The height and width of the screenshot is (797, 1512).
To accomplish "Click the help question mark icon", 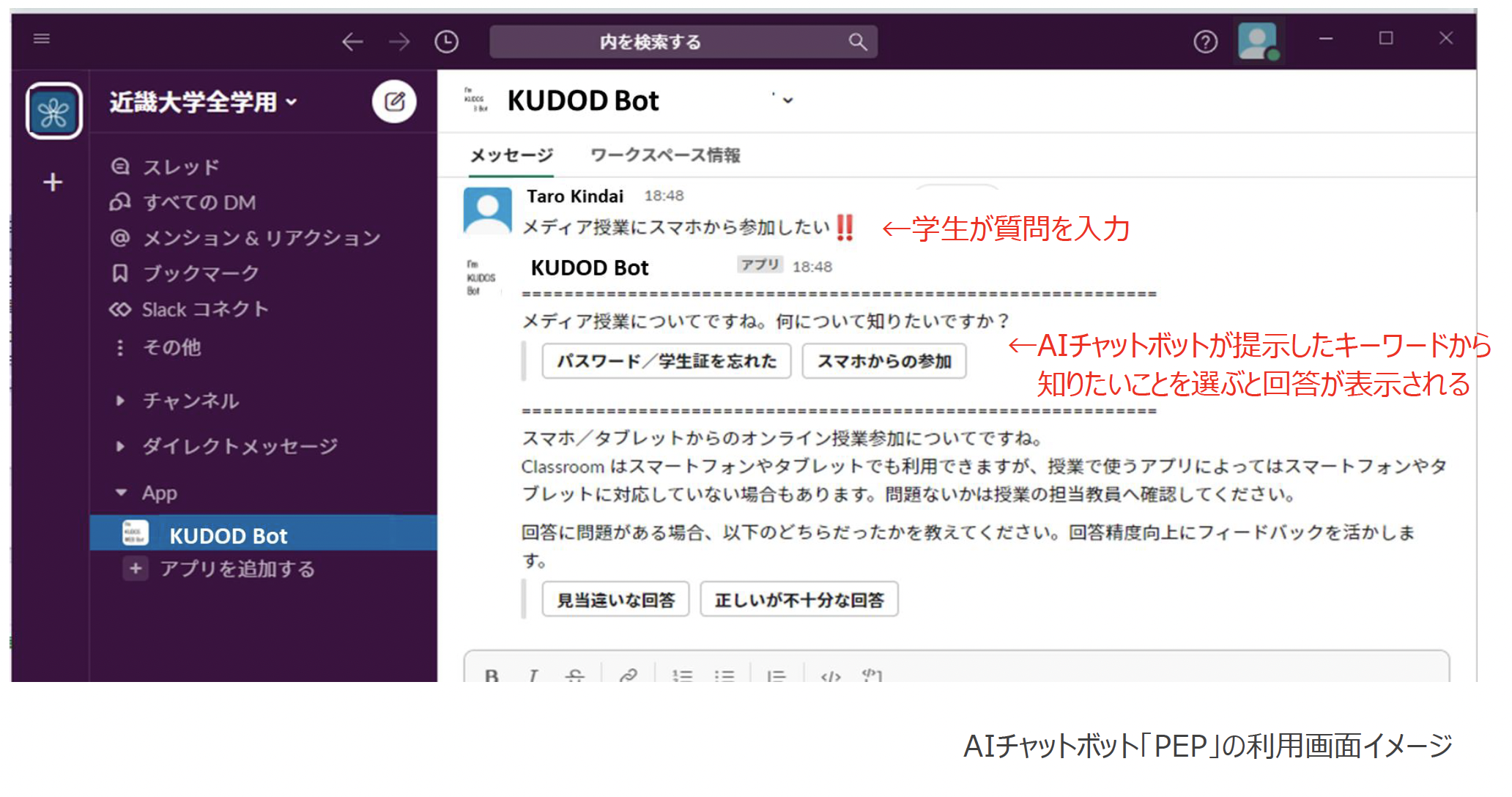I will [x=1205, y=42].
